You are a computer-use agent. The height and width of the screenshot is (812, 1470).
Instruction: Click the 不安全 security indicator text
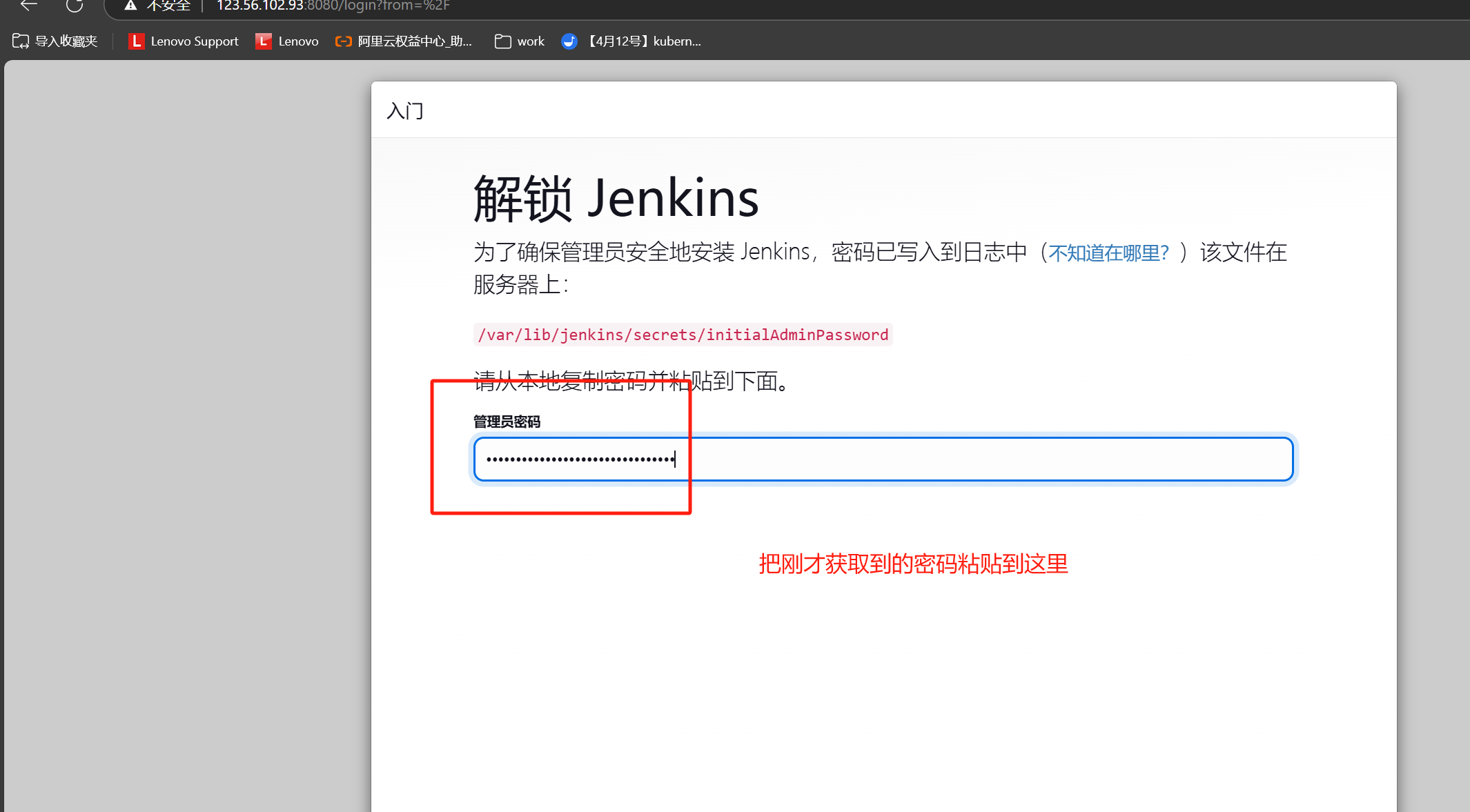point(168,6)
